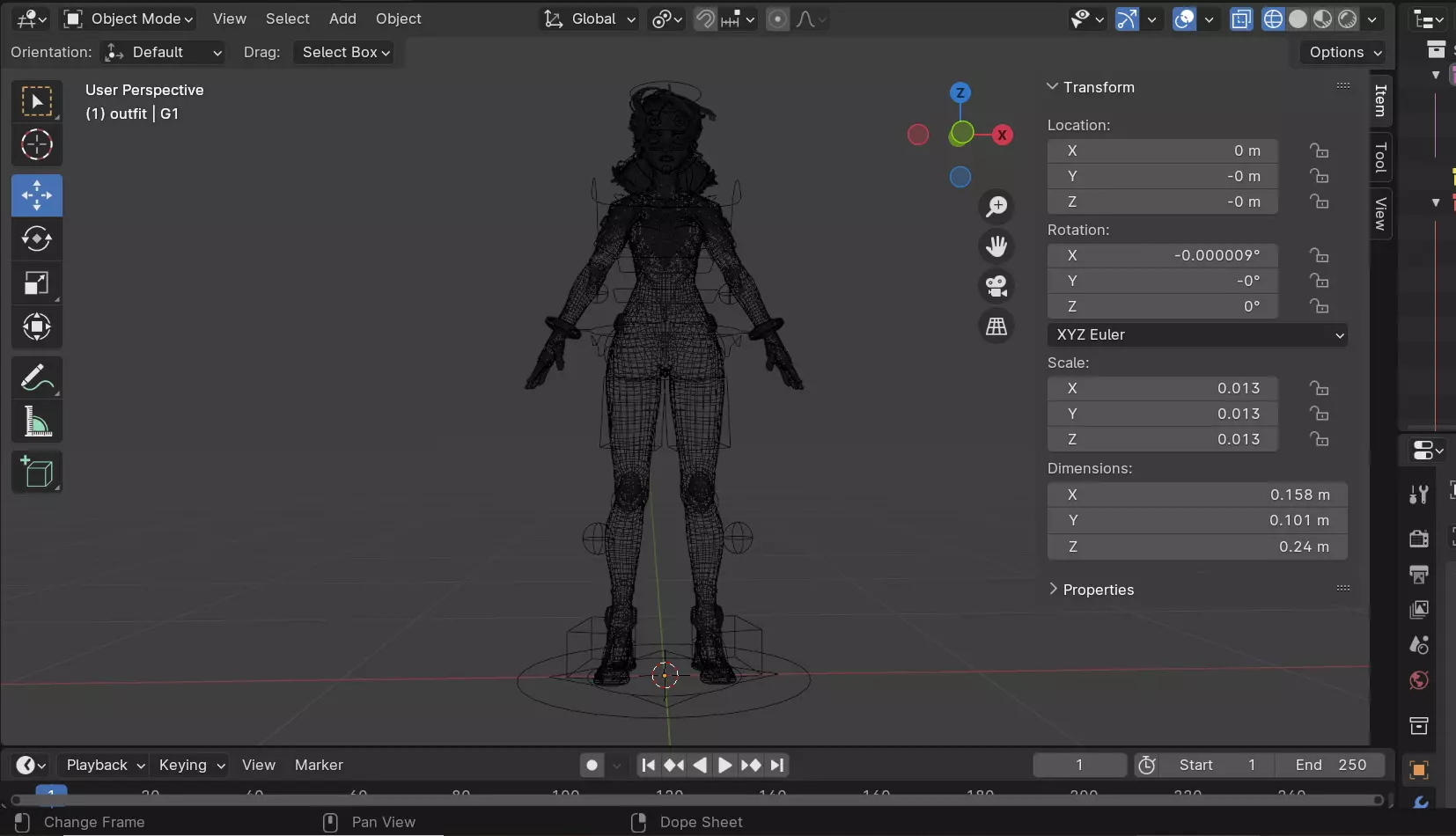The image size is (1456, 836).
Task: Play the animation forward
Action: click(724, 765)
